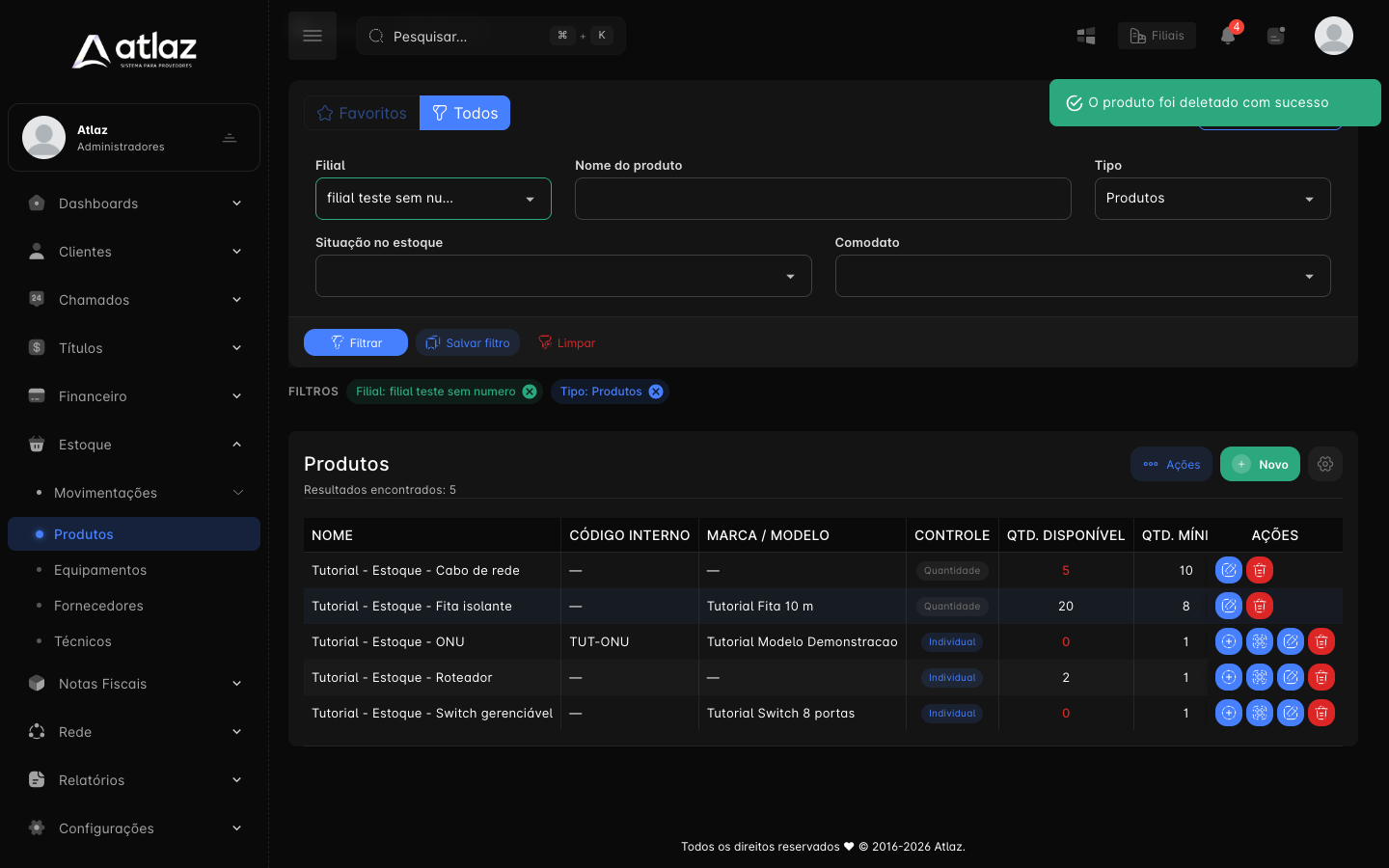
Task: Open the Situação no estoque dropdown
Action: pyautogui.click(x=563, y=276)
